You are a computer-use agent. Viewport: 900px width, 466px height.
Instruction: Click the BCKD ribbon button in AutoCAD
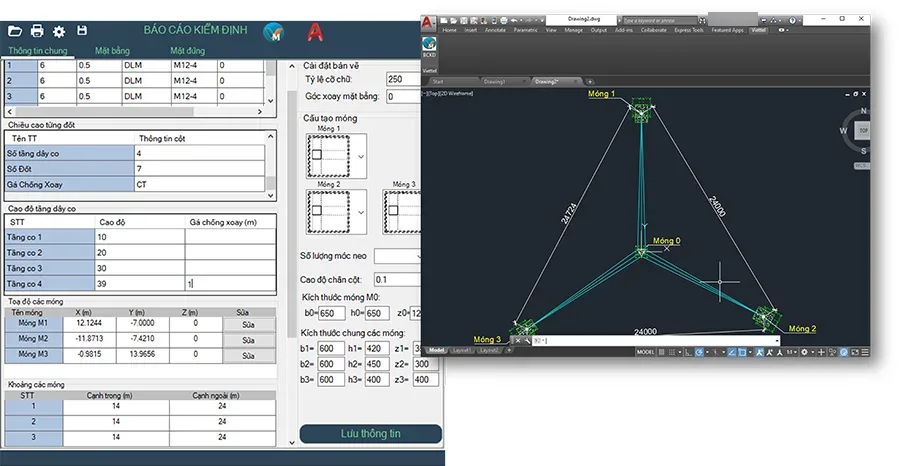point(429,48)
